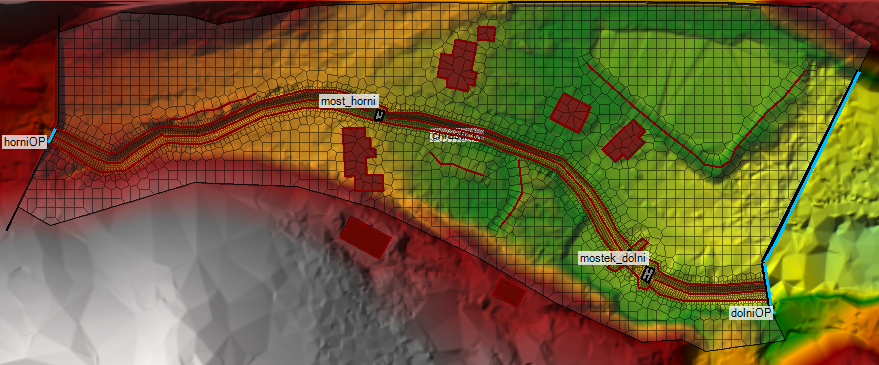The image size is (879, 365).
Task: Select the long blue downstream boundary line
Action: [x=811, y=167]
